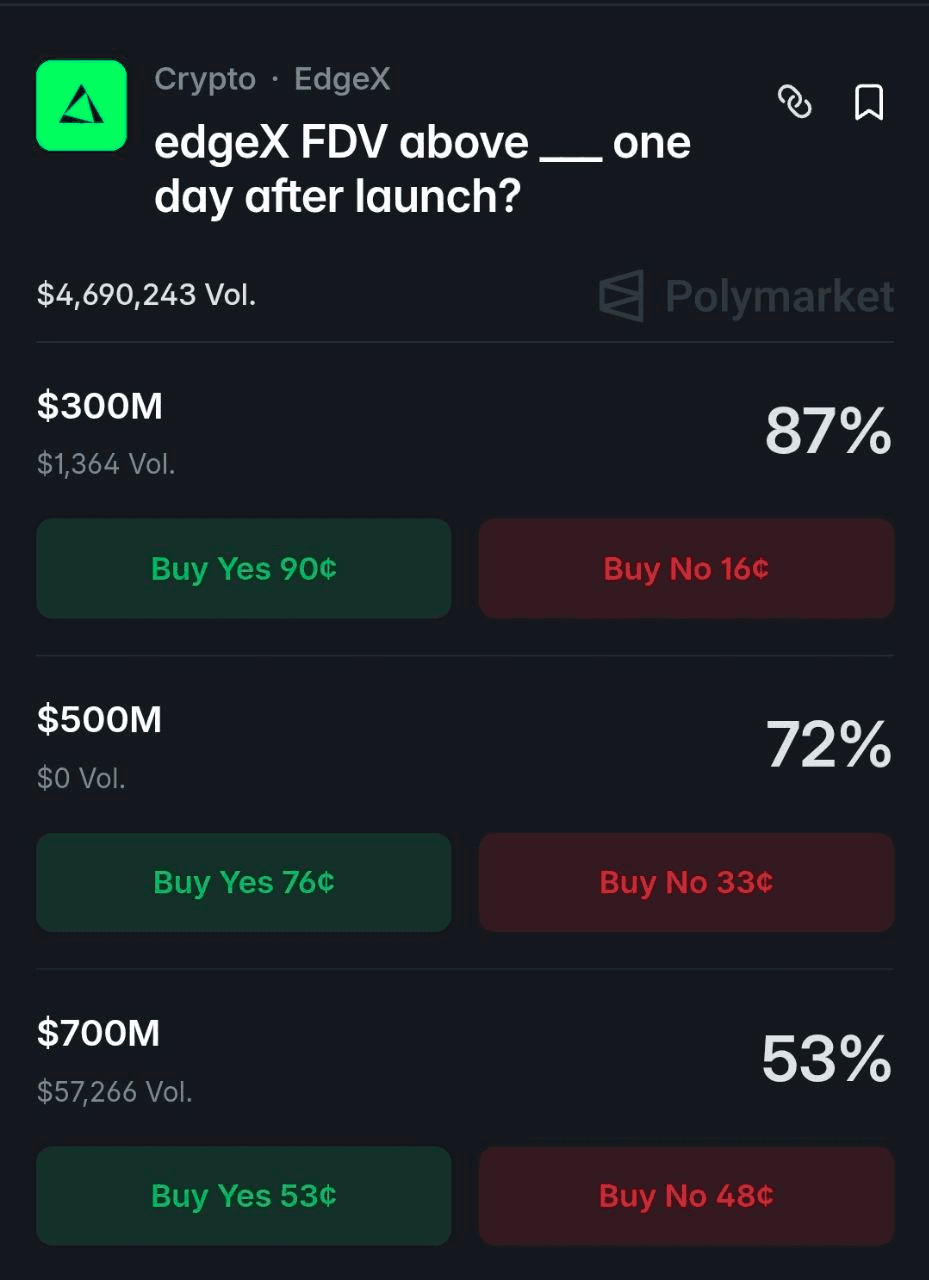Select the $300M outcome label

click(99, 407)
